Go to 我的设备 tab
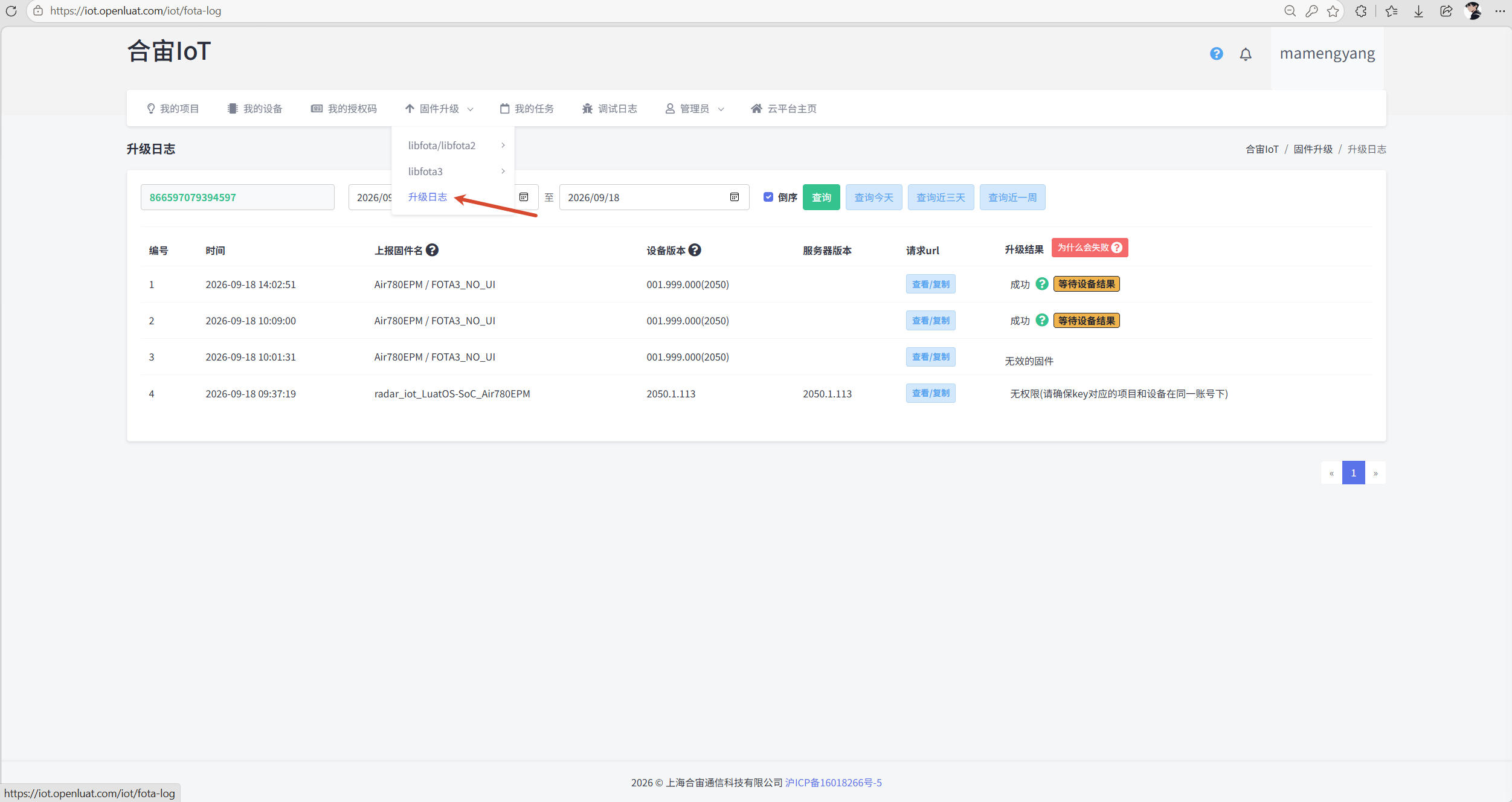 [255, 109]
